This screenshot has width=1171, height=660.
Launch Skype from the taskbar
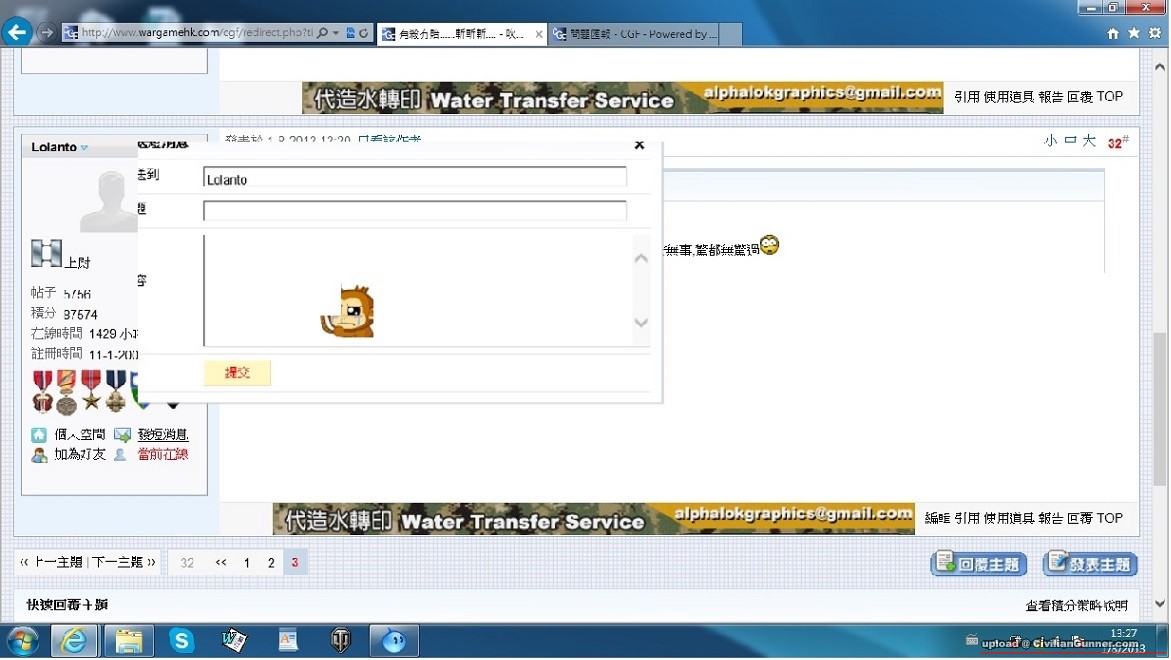tap(181, 640)
